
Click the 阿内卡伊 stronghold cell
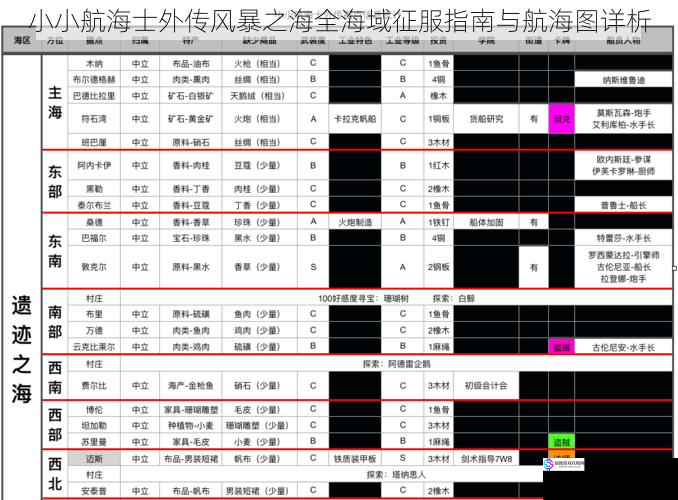pyautogui.click(x=94, y=166)
